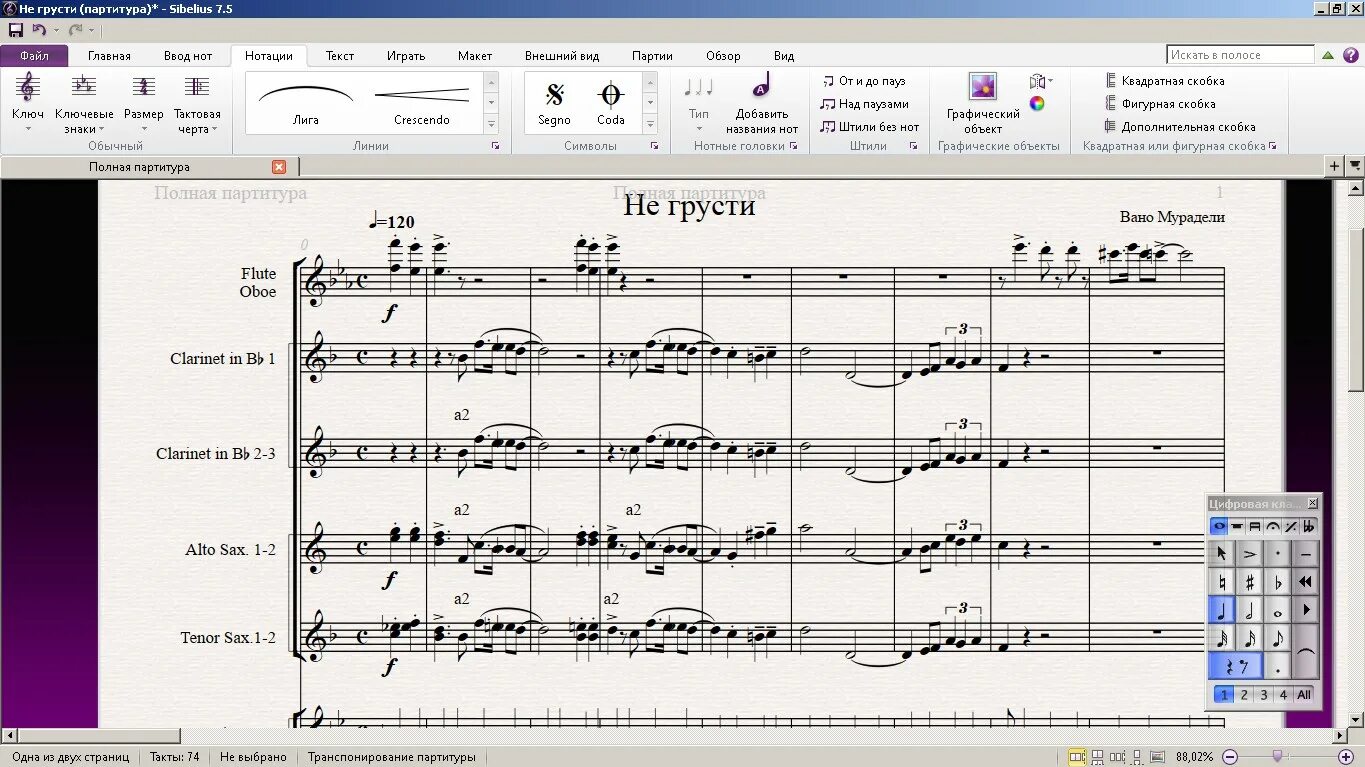Choose sixteenth note on keypad
This screenshot has width=1365, height=767.
coord(1249,638)
